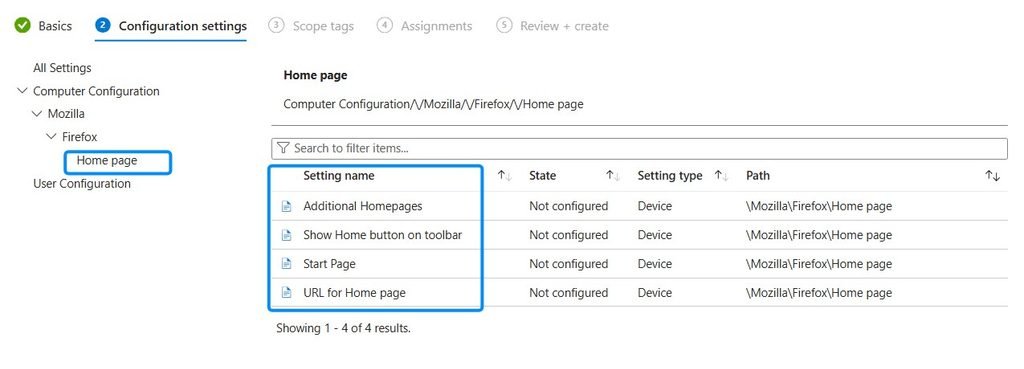Click Not configured state of Start Page
The width and height of the screenshot is (1024, 369).
pyautogui.click(x=568, y=264)
